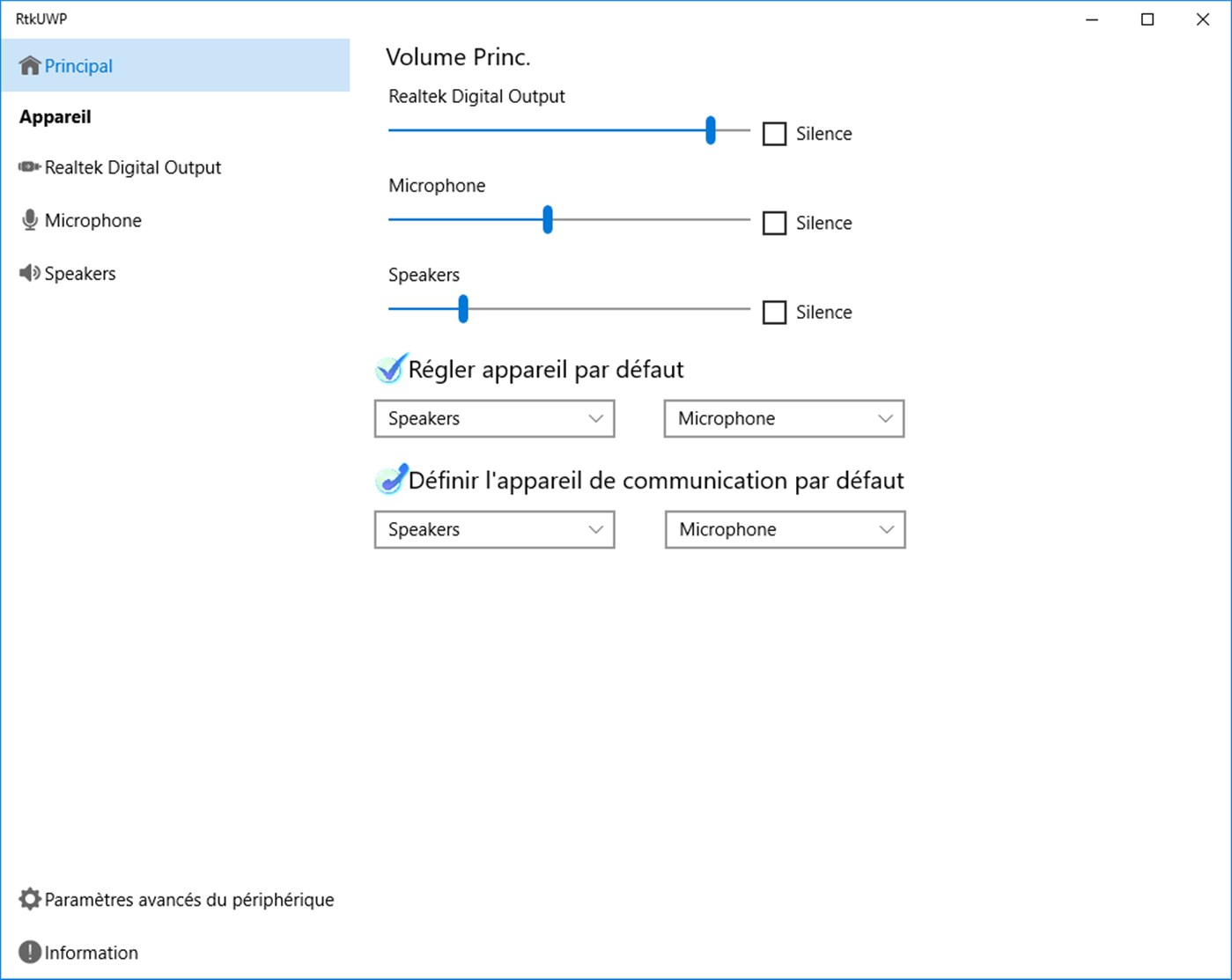Screen dimensions: 1232x980
Task: Open the default recording Microphone dropdown
Action: pyautogui.click(x=784, y=418)
